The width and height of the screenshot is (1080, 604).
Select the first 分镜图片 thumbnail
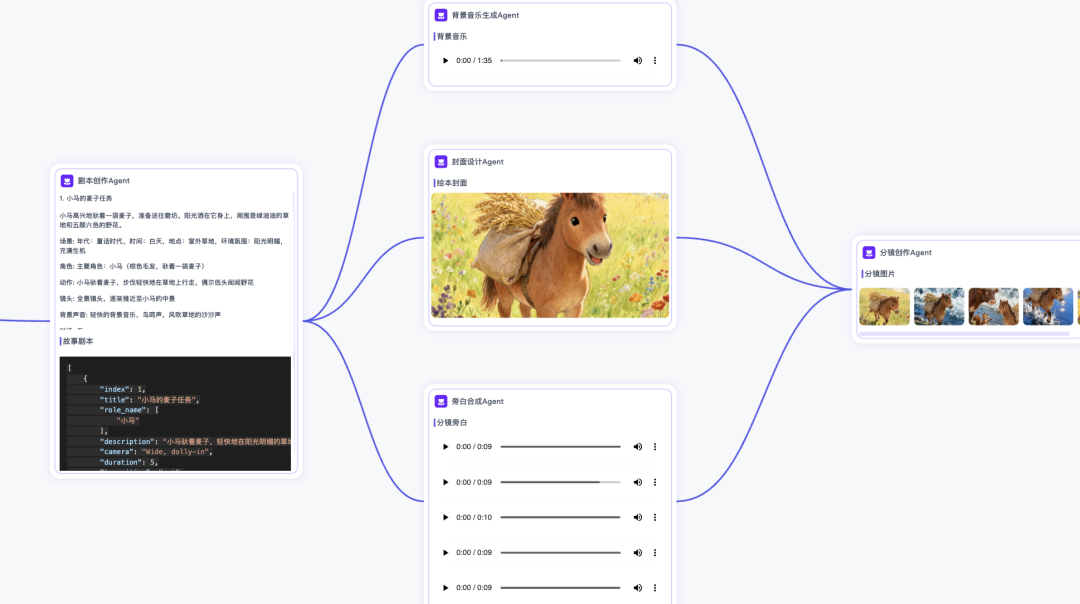(884, 307)
